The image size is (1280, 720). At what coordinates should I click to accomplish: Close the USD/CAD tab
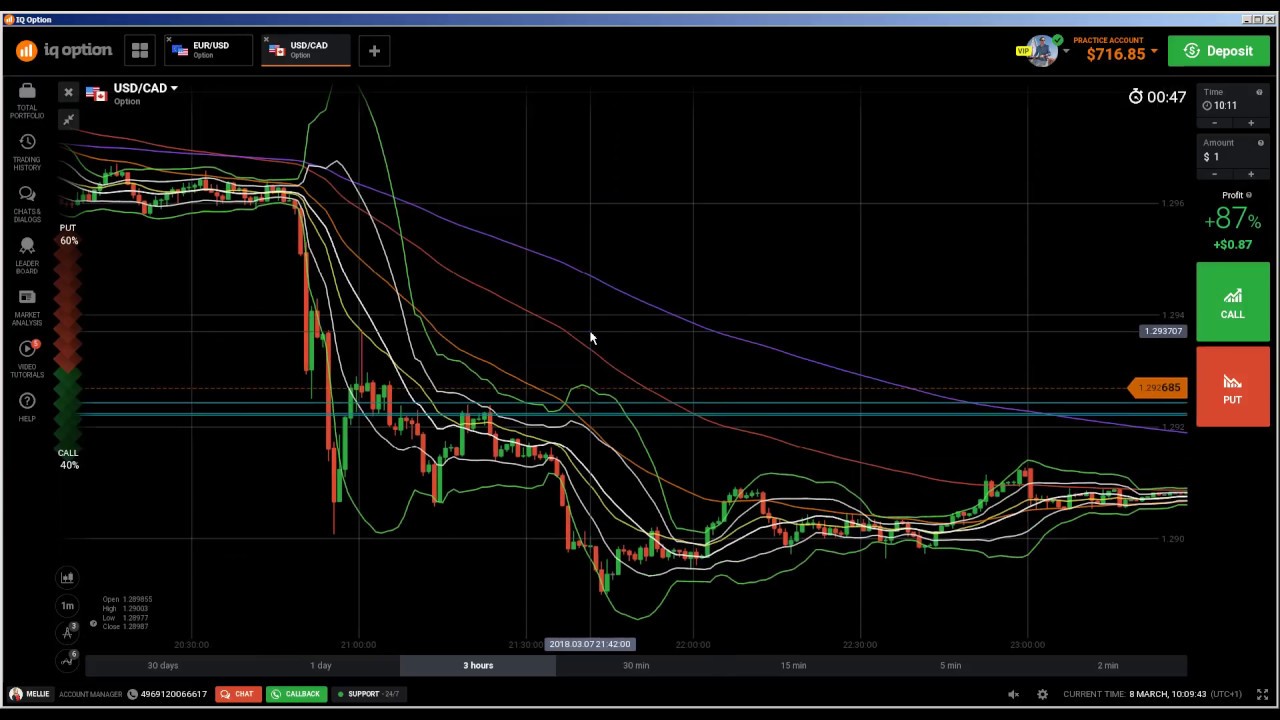266,40
